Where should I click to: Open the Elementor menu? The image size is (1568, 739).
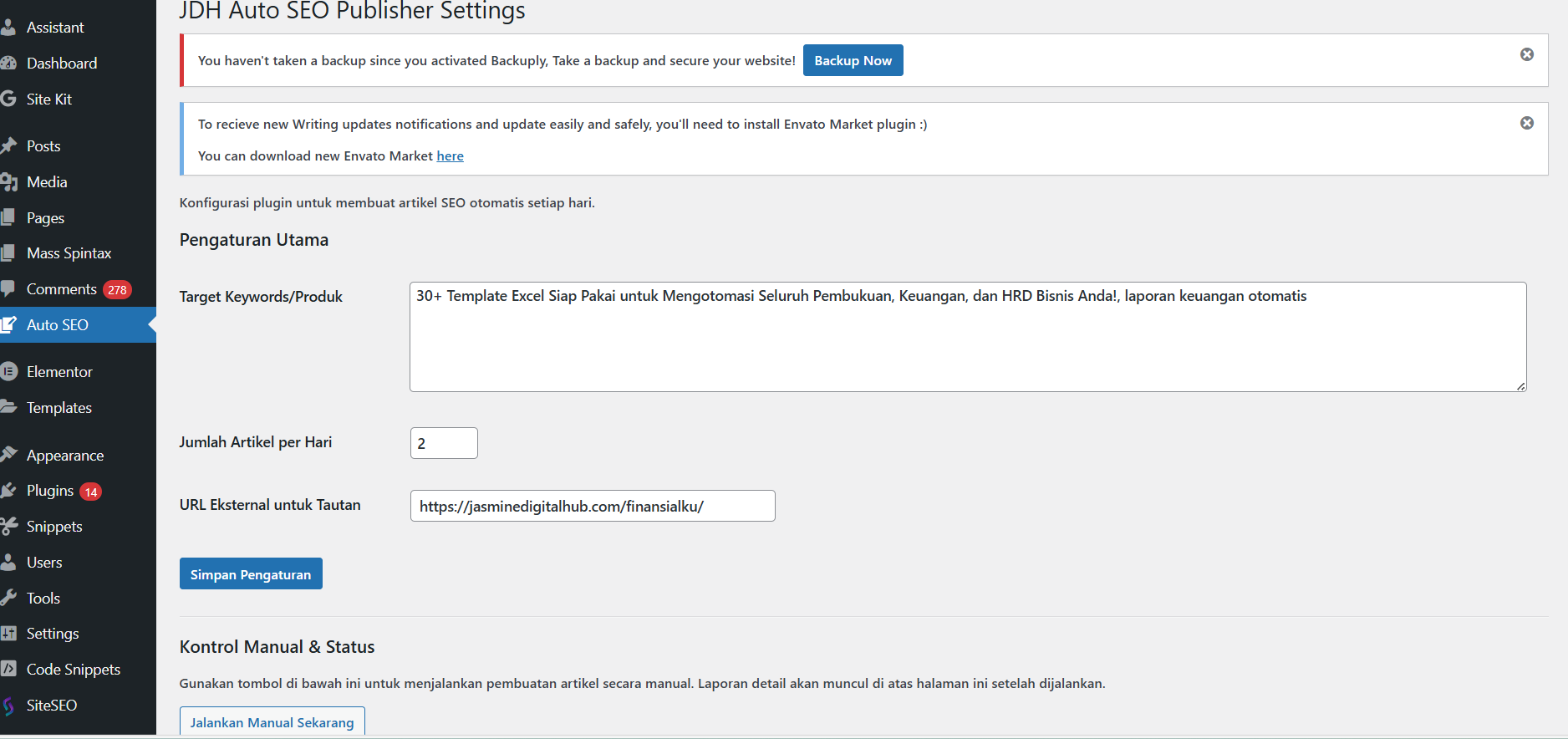coord(78,372)
